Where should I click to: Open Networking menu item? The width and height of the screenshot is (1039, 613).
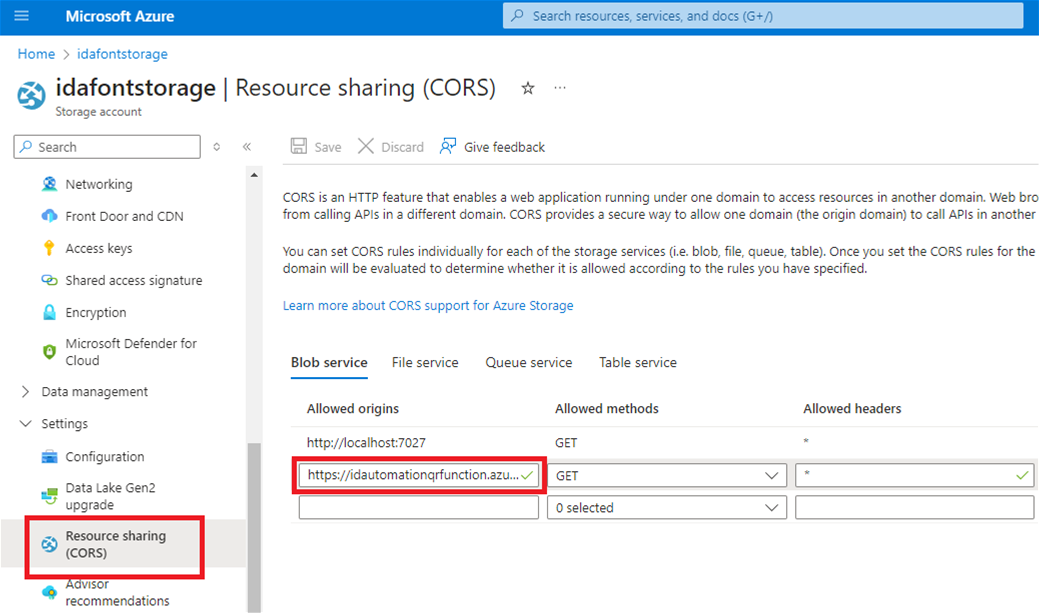99,184
